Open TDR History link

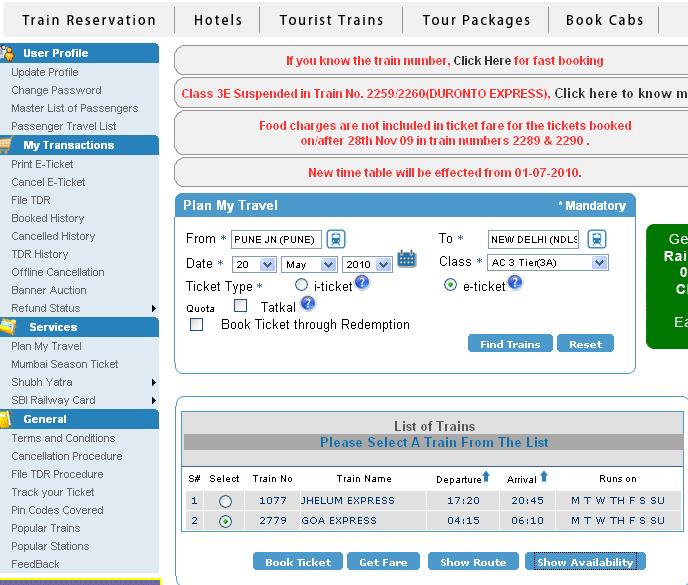pyautogui.click(x=40, y=254)
